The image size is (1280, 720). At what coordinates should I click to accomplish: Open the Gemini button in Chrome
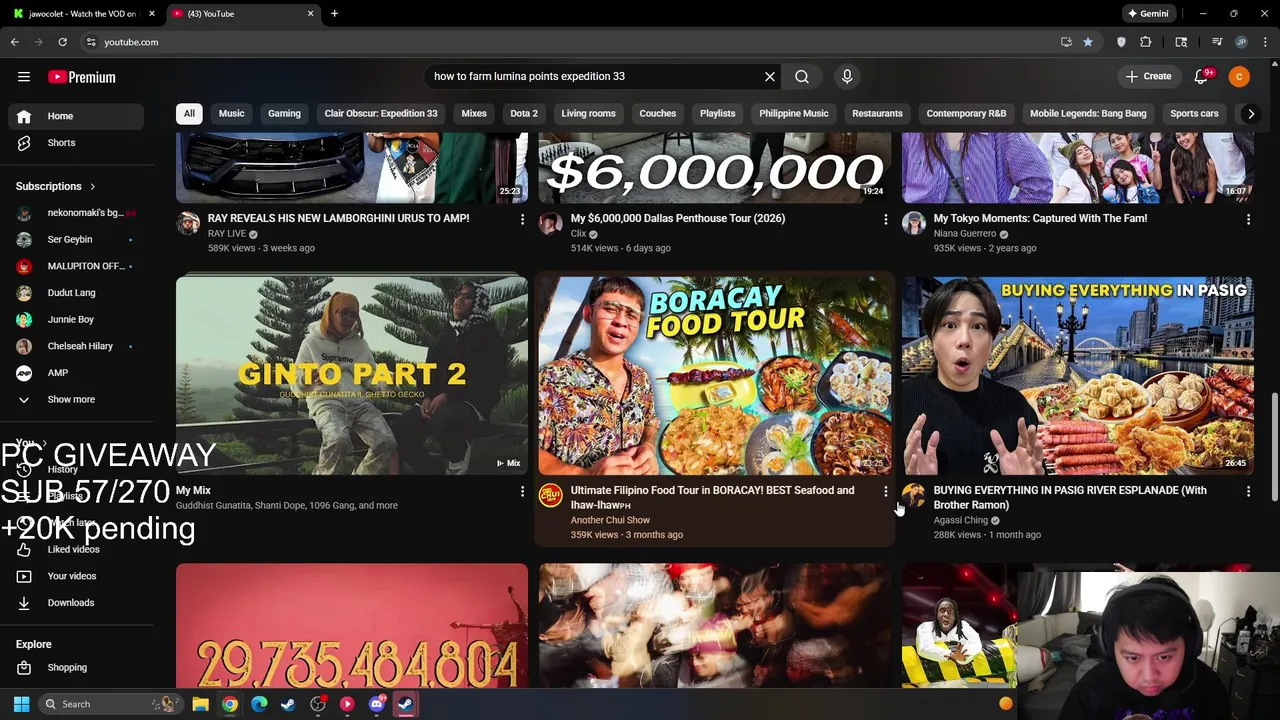[1147, 14]
